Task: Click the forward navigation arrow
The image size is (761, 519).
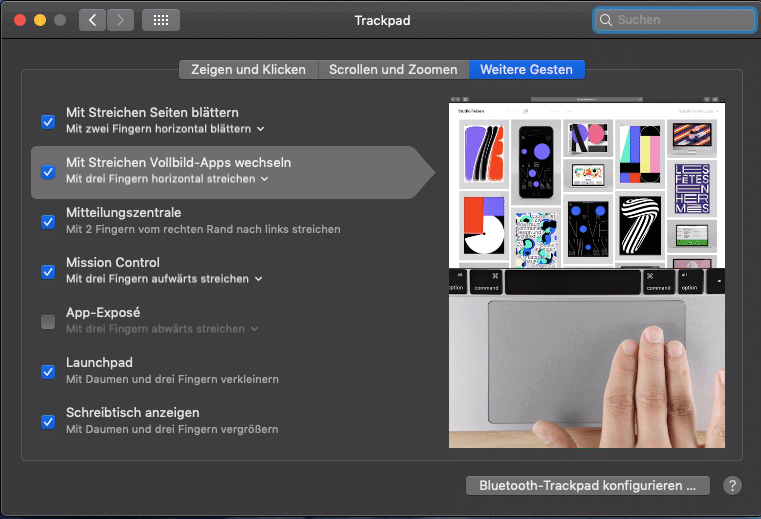Action: (120, 20)
